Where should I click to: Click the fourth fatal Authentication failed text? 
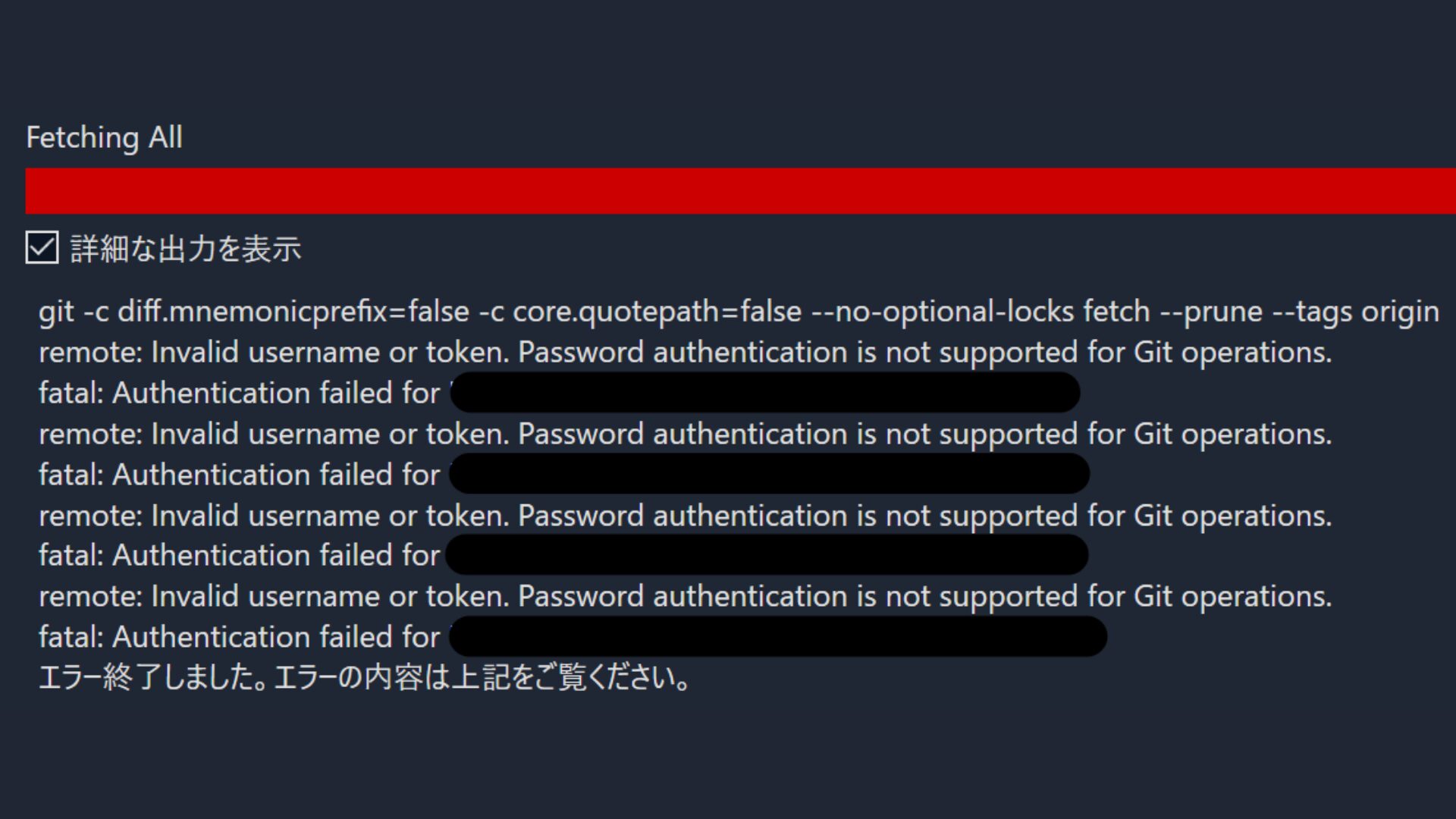point(239,637)
